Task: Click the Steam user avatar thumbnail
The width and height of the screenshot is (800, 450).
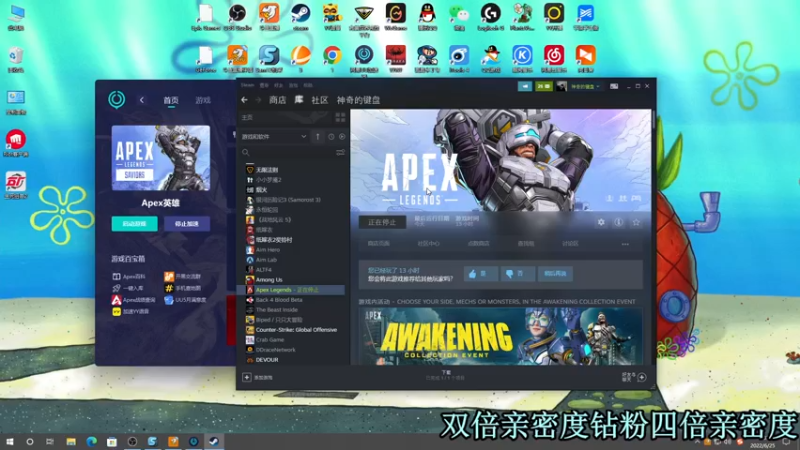Action: click(561, 86)
